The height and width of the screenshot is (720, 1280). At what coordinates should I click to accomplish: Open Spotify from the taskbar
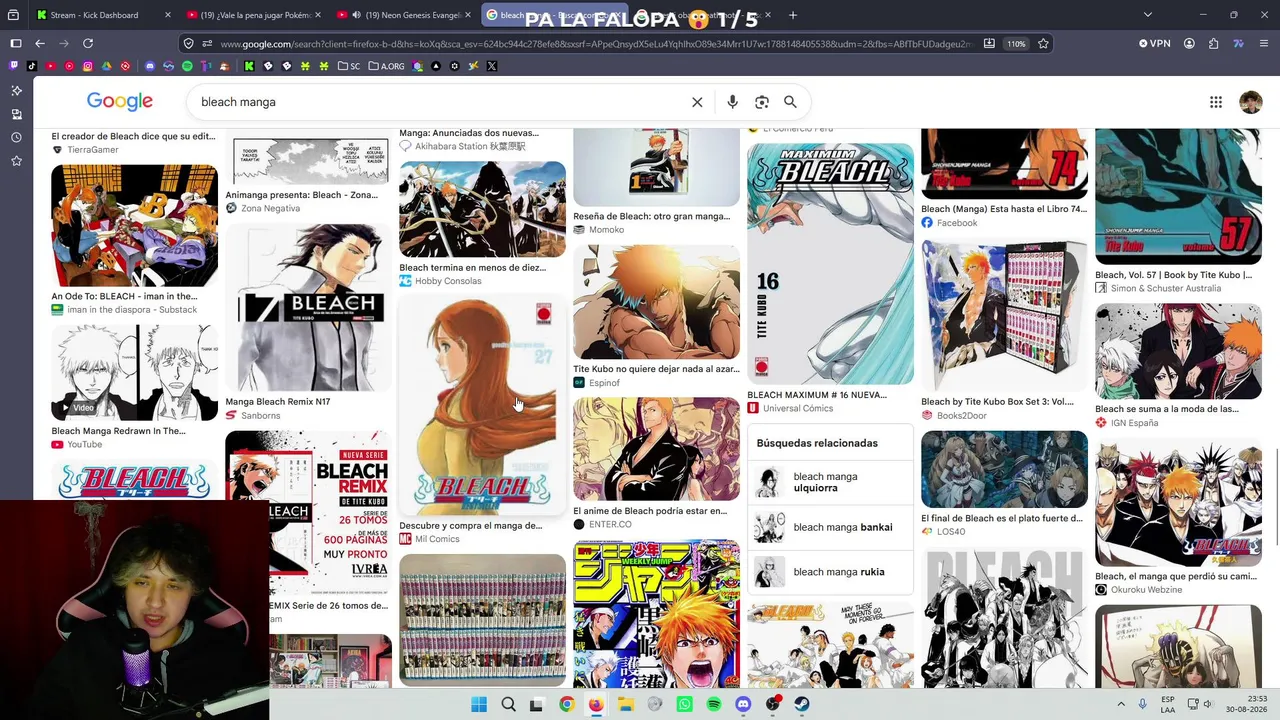click(714, 704)
